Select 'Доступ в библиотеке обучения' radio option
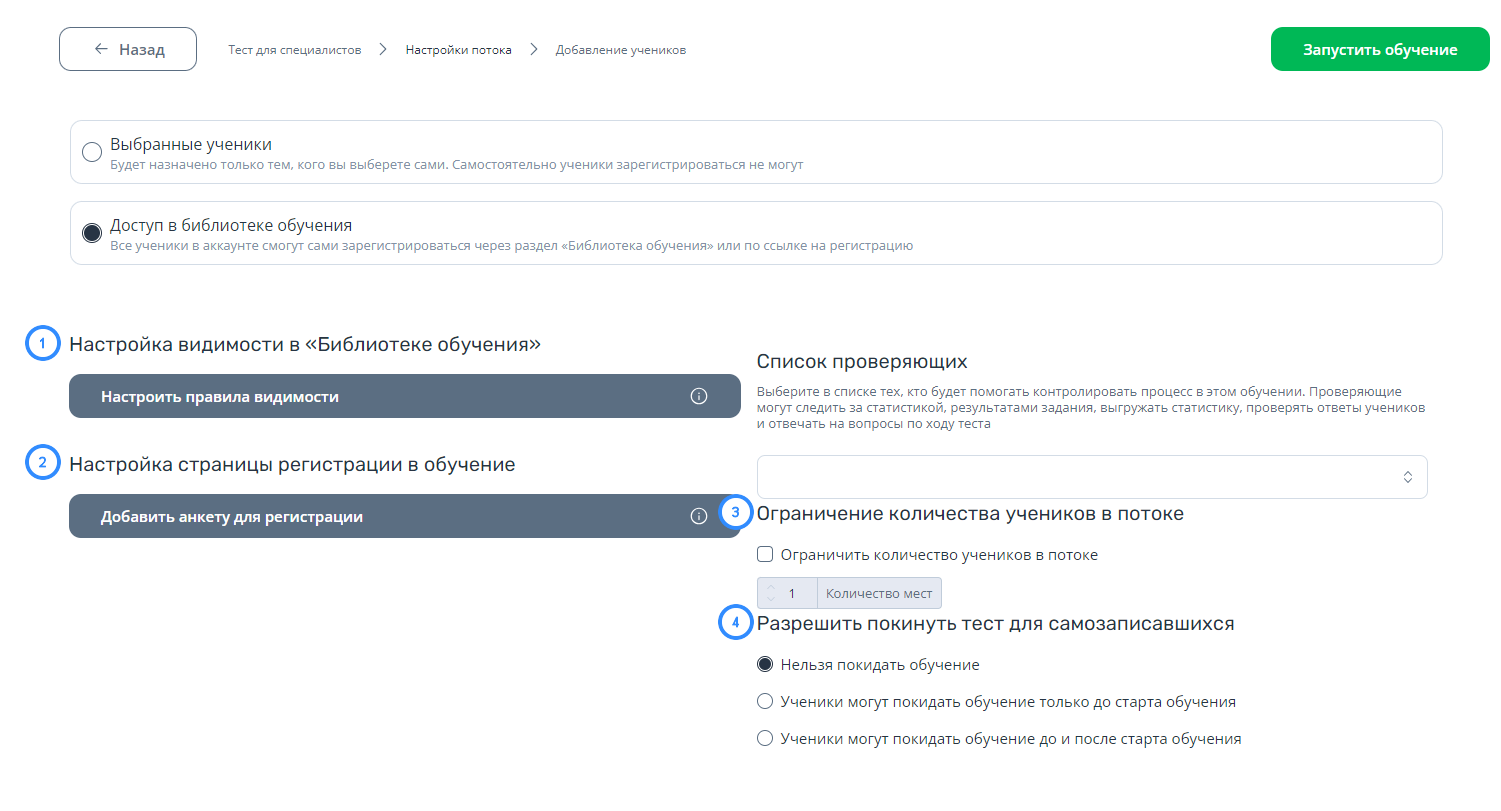This screenshot has height=811, width=1501. pyautogui.click(x=92, y=233)
